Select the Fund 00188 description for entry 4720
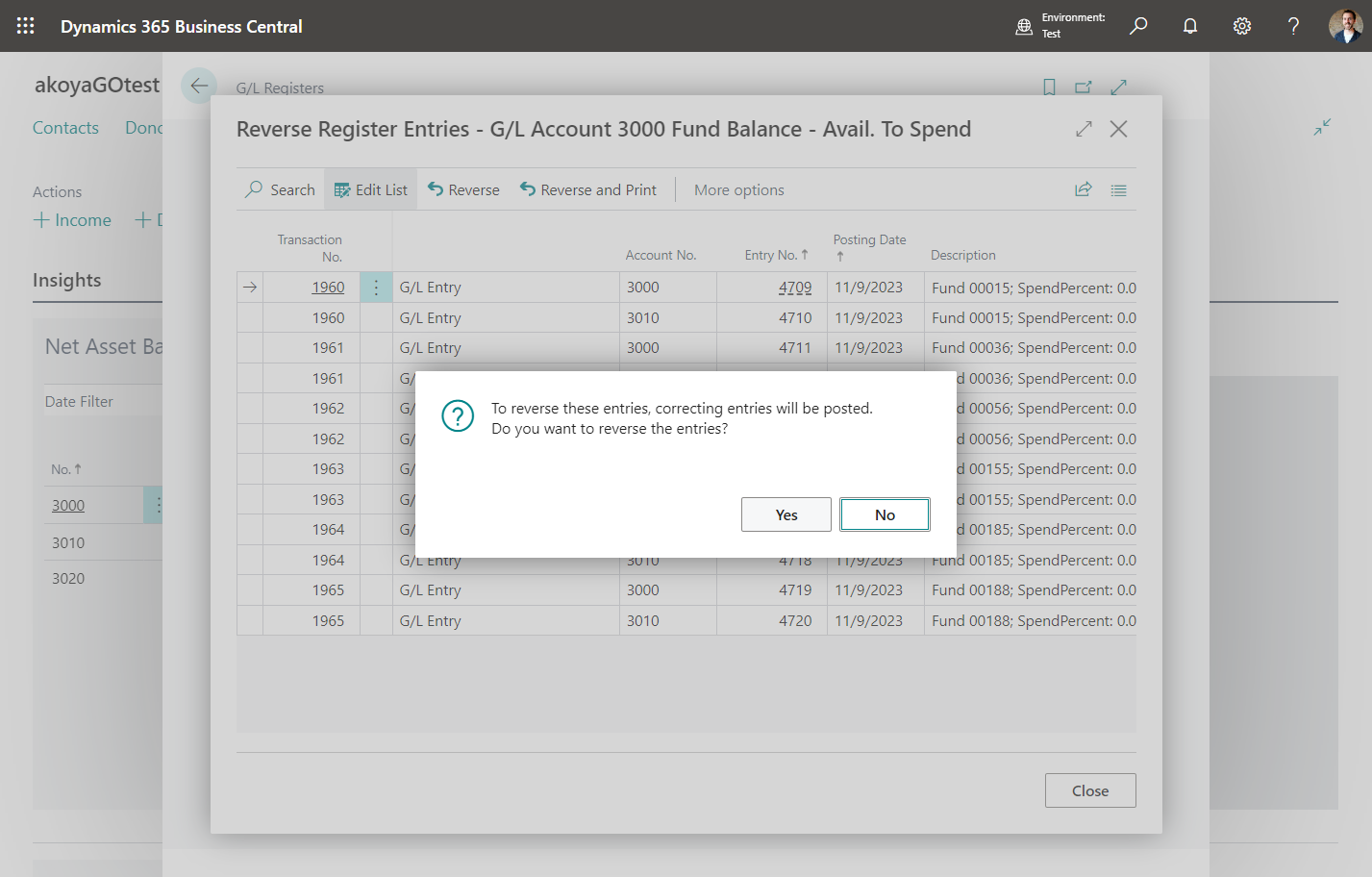The image size is (1372, 877). pos(1034,621)
